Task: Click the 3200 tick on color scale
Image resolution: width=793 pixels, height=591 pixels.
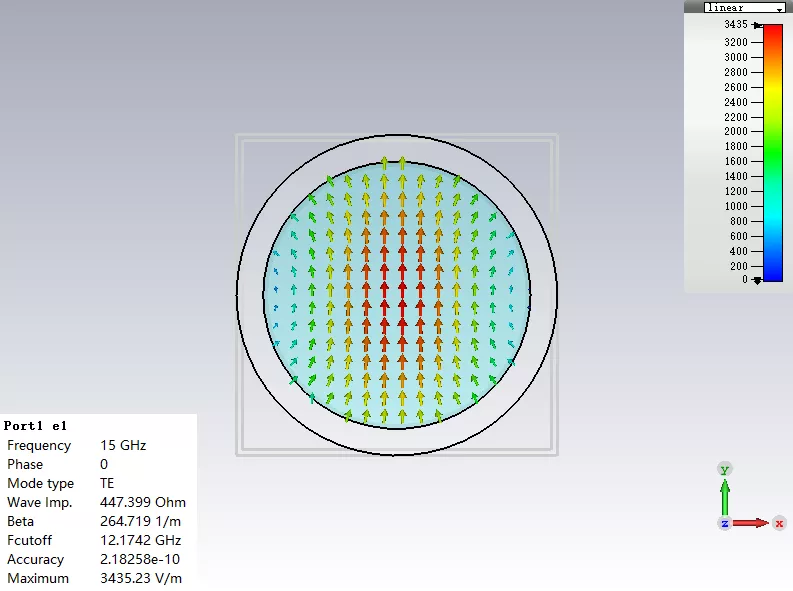Action: pyautogui.click(x=736, y=42)
